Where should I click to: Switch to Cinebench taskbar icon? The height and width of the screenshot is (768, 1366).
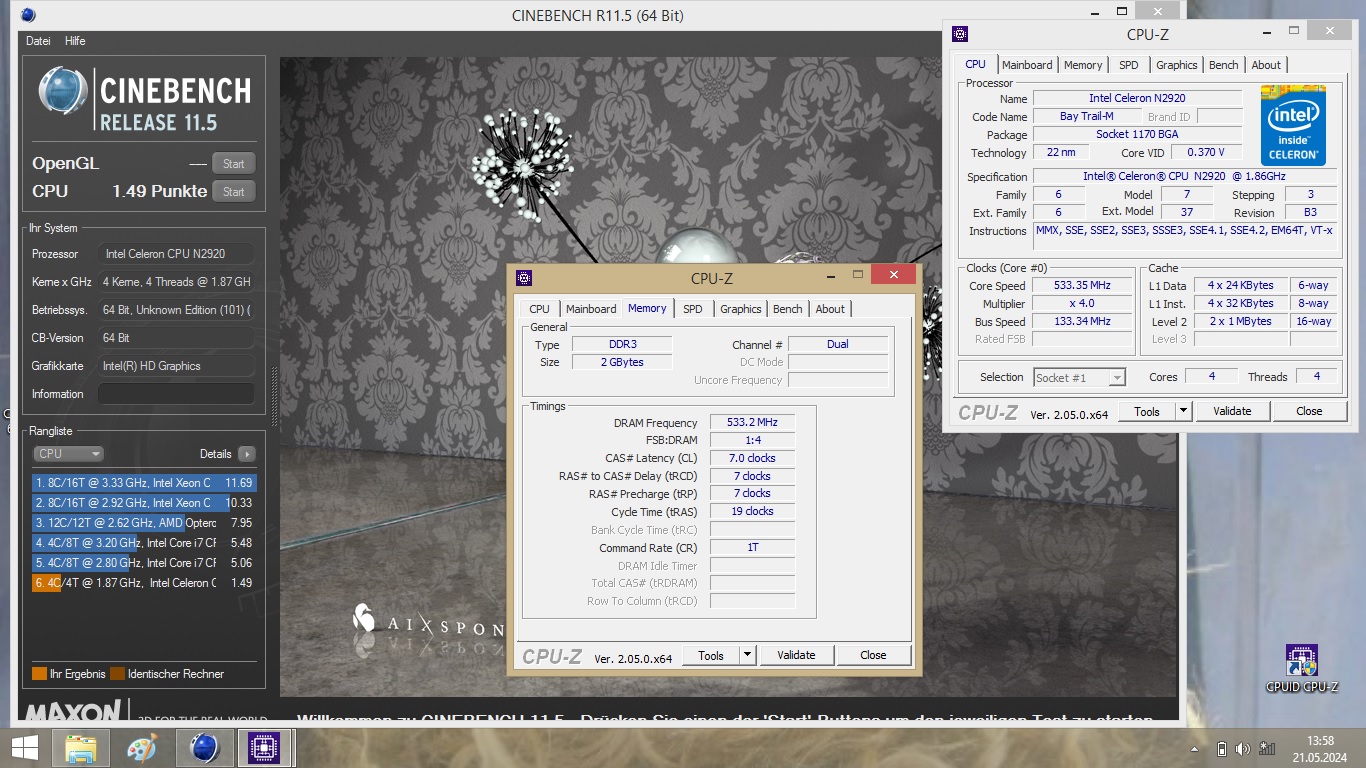(204, 748)
